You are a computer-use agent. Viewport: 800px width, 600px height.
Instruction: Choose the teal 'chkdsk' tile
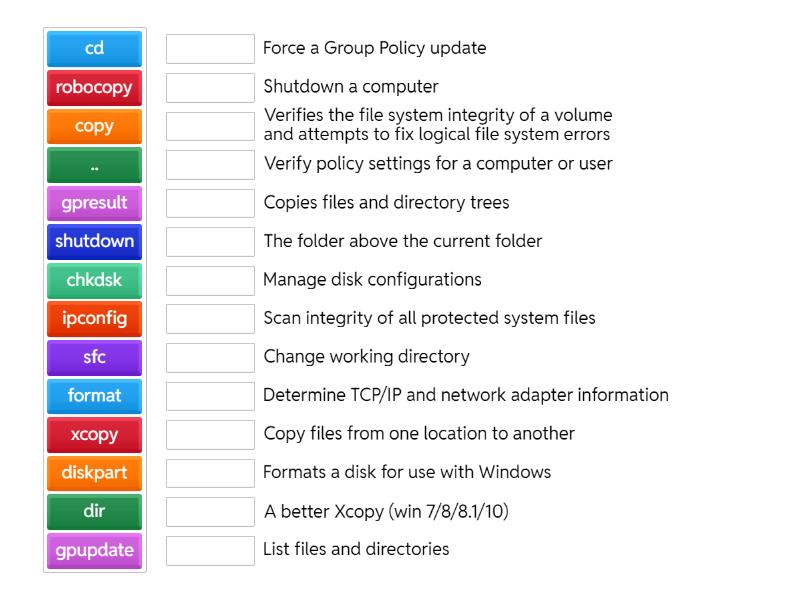(x=94, y=280)
